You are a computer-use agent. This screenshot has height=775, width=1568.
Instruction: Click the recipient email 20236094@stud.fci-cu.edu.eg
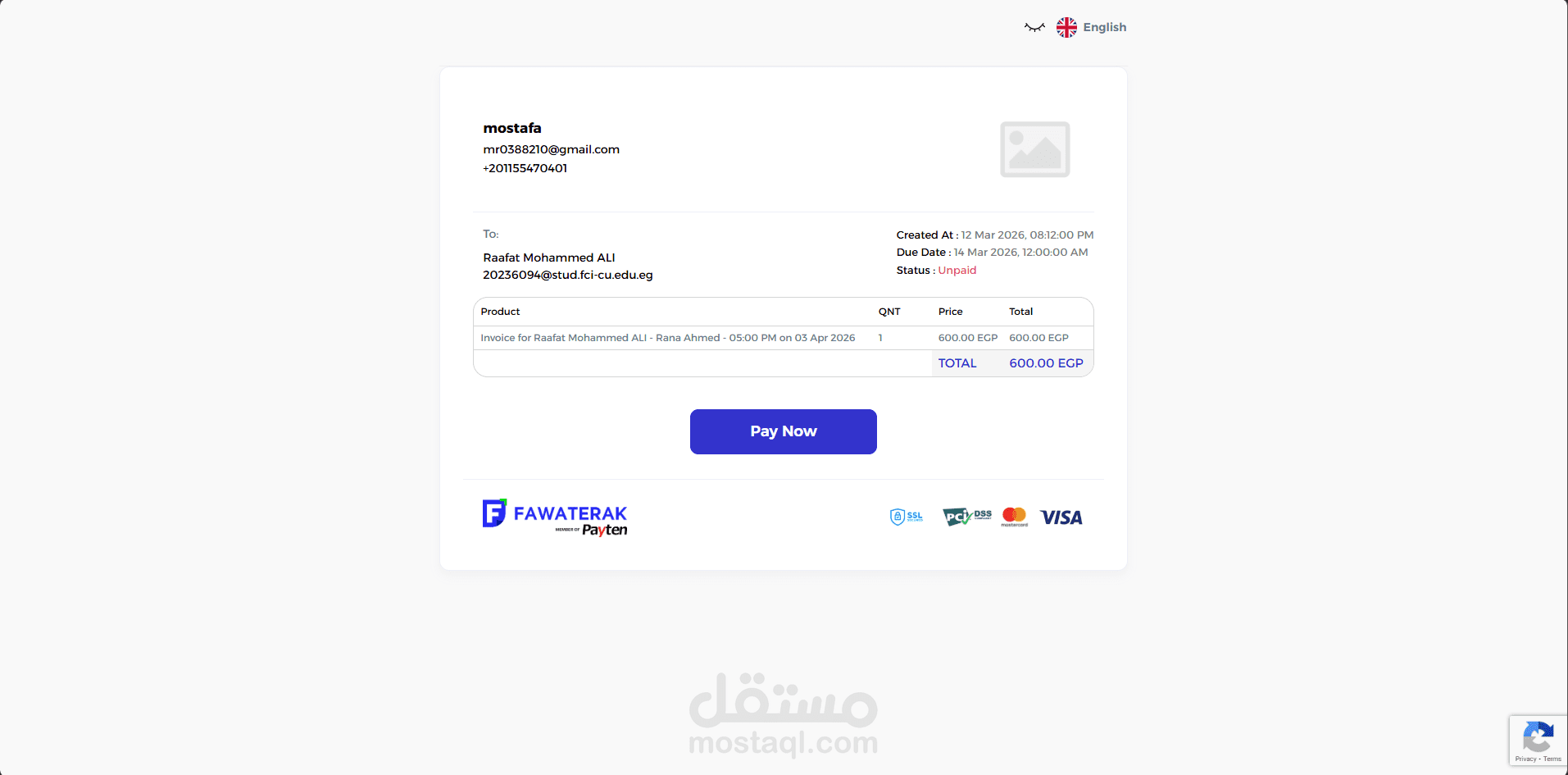[x=568, y=275]
